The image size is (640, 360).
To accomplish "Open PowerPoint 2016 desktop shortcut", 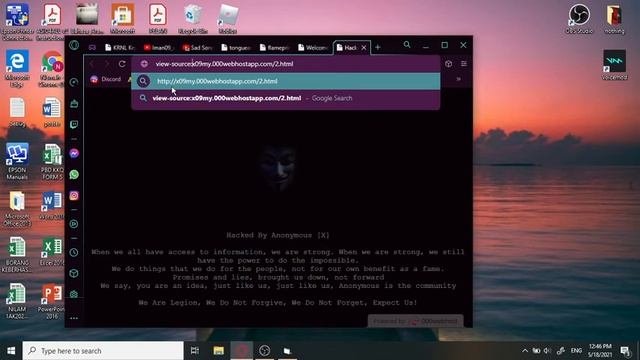I will pos(51,302).
